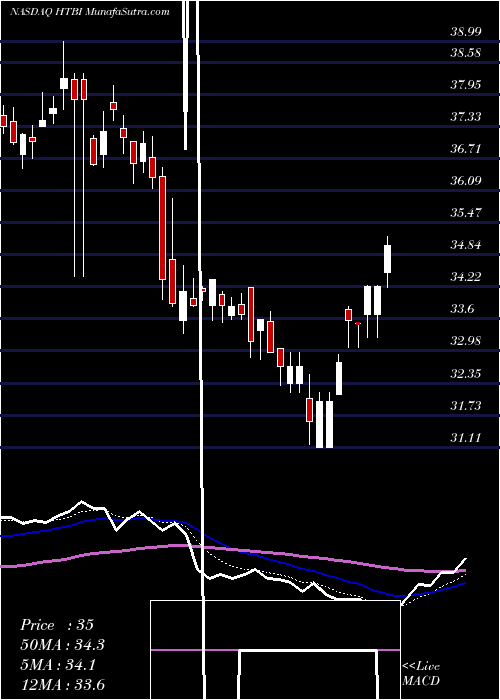Image resolution: width=500 pixels, height=700 pixels.
Task: Click the 33.6 price axis label
Action: 462,309
